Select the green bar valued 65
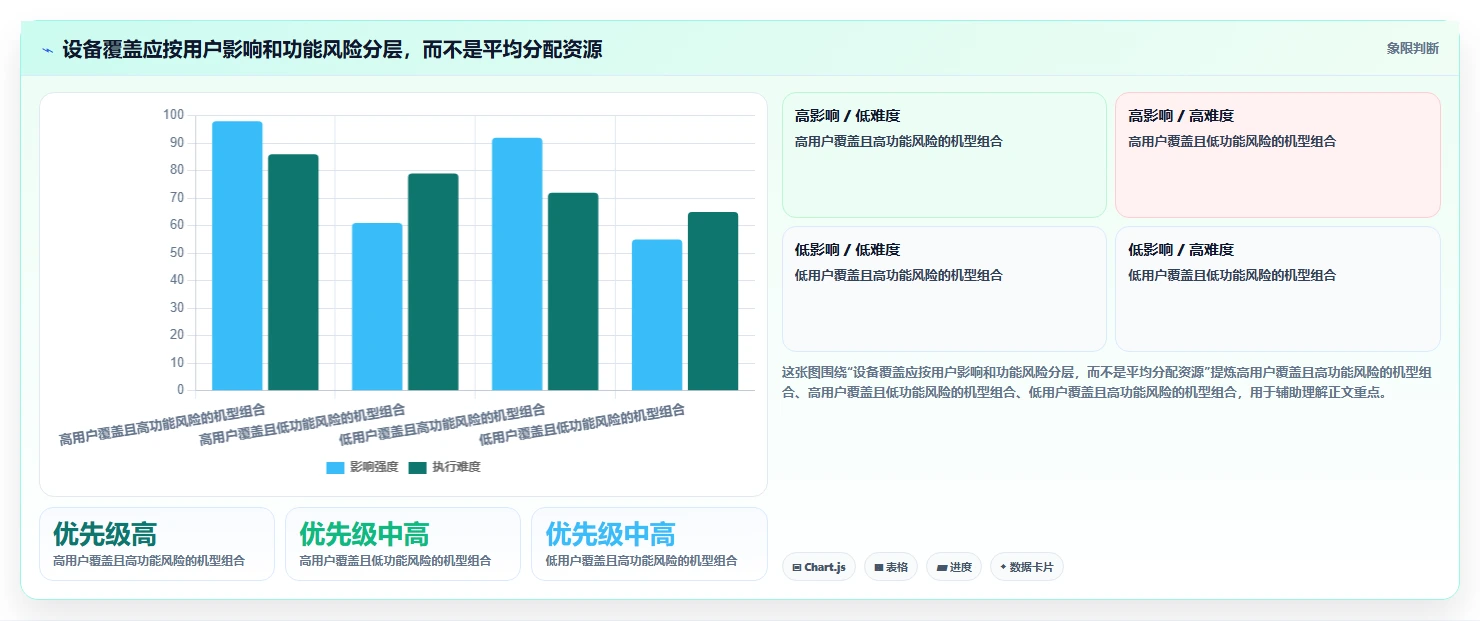The image size is (1480, 621). pyautogui.click(x=713, y=301)
